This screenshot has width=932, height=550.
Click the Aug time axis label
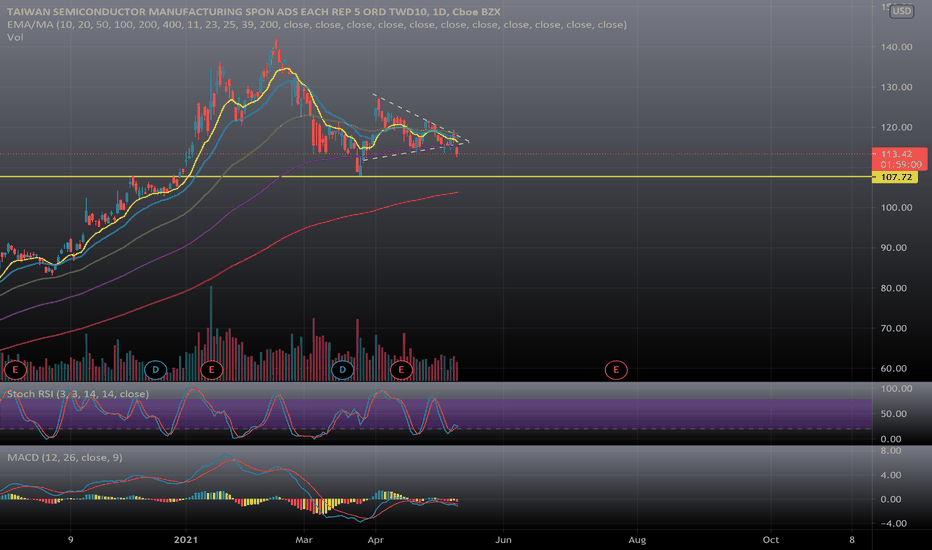click(637, 540)
